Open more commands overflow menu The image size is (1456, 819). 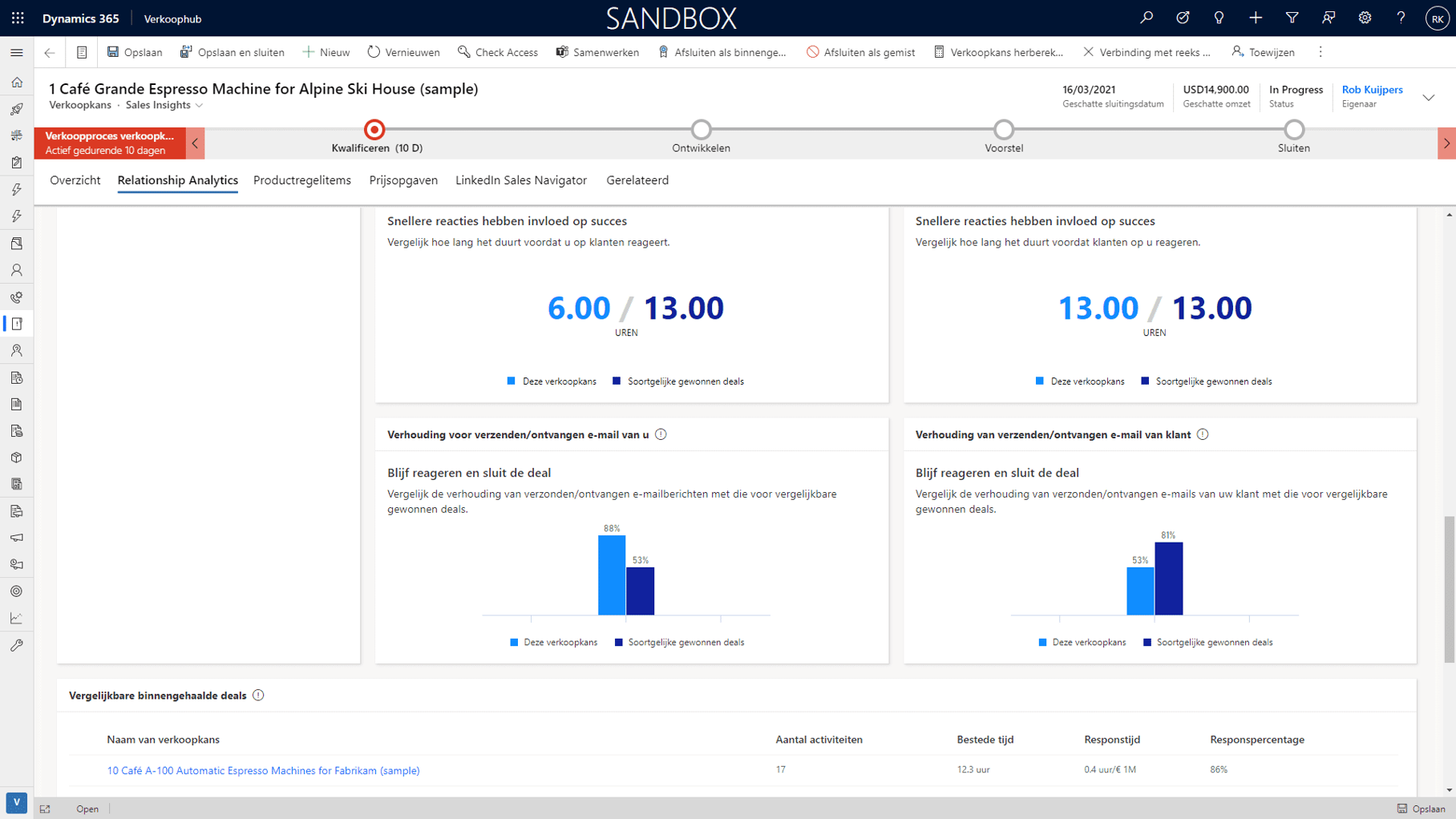point(1321,52)
